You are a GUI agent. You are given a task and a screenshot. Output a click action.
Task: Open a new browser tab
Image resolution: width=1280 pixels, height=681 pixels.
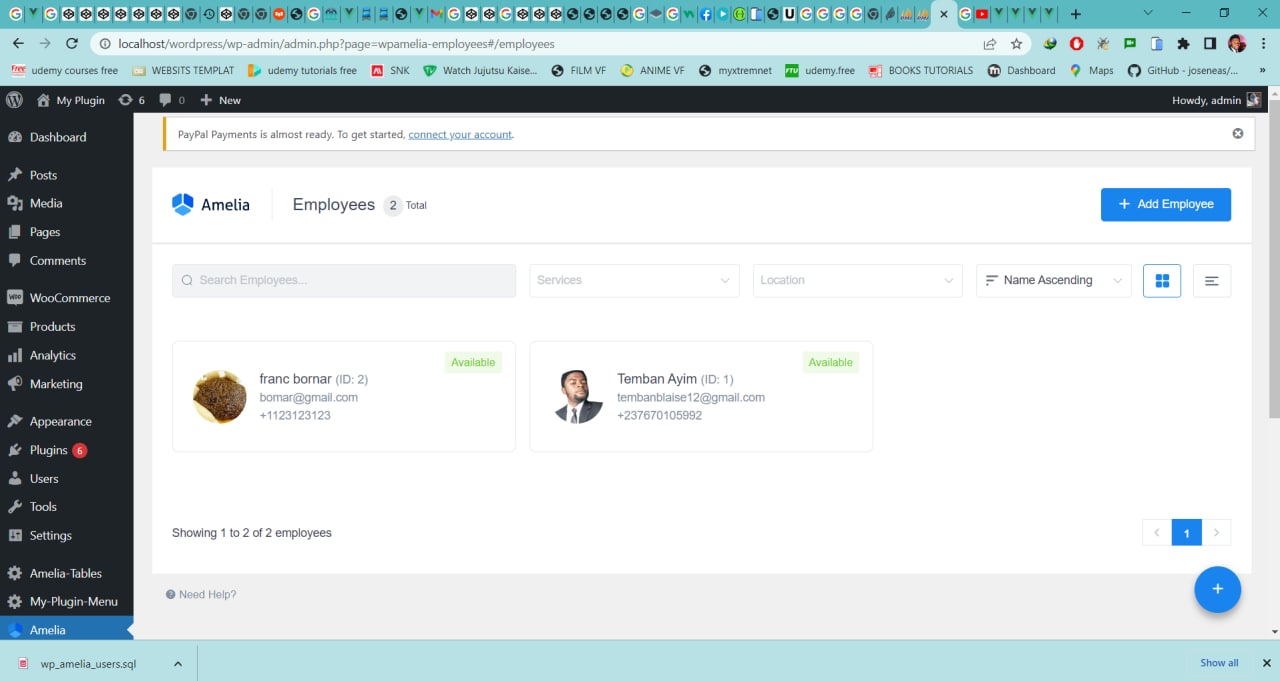(x=1075, y=14)
